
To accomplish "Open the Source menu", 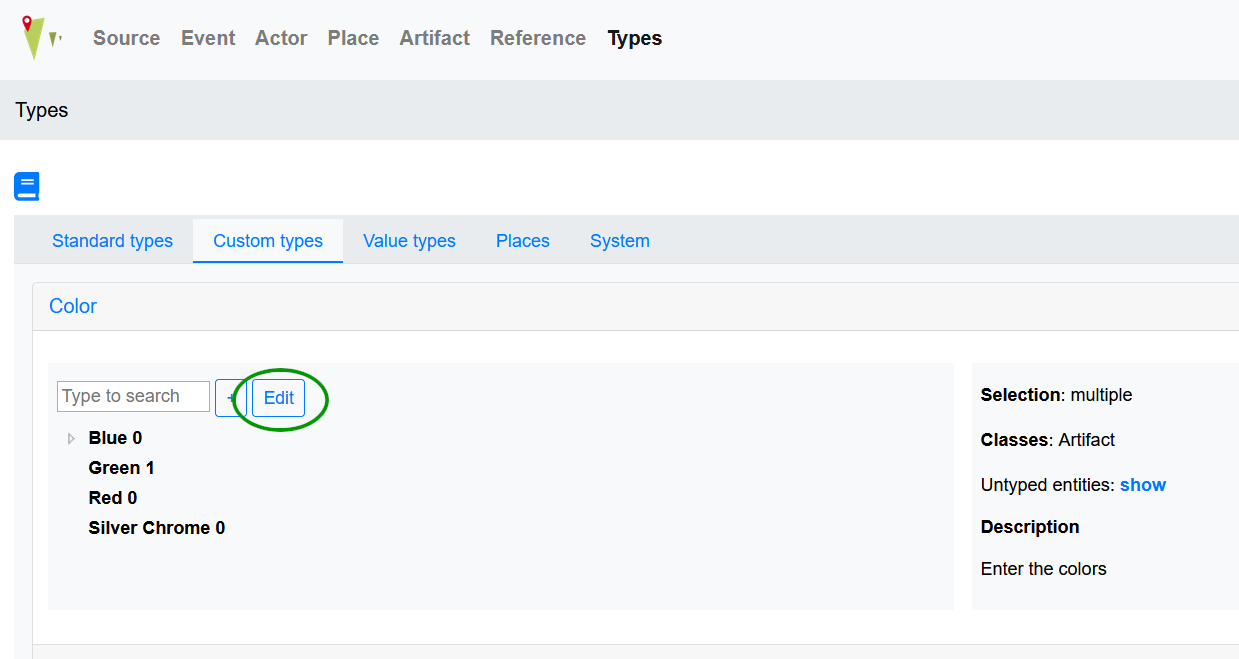I will tap(126, 38).
